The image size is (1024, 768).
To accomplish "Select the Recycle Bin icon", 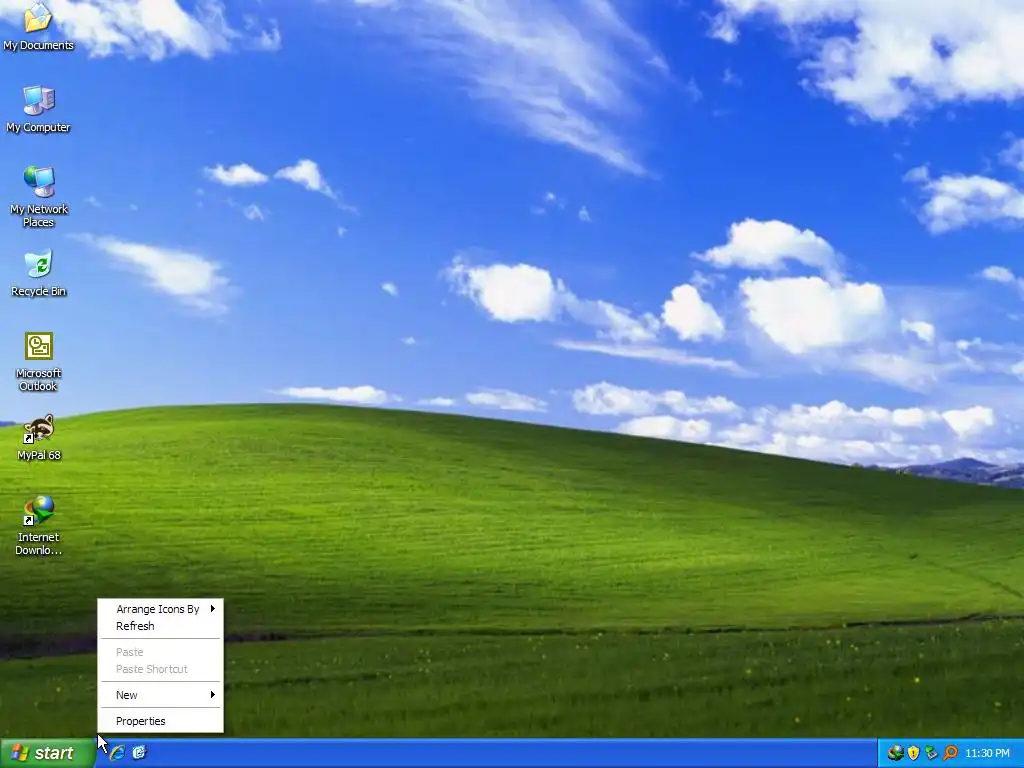I will tap(39, 273).
